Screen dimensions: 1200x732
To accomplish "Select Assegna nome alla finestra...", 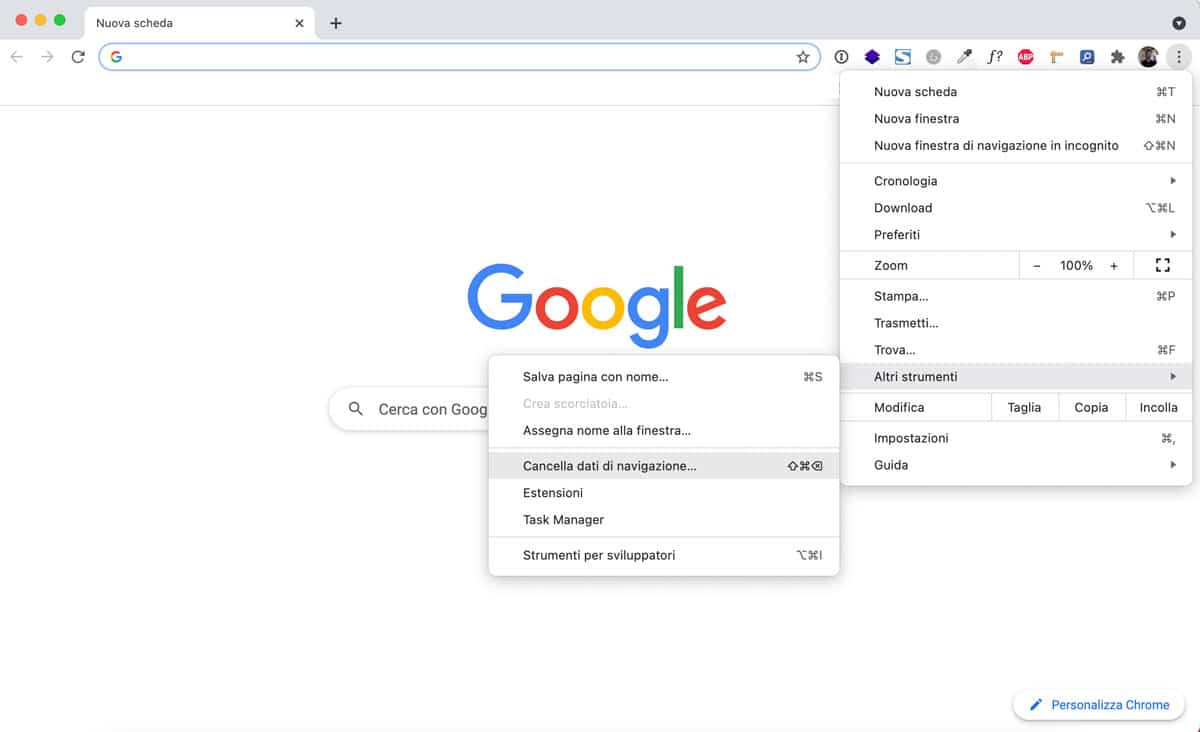I will tap(664, 431).
